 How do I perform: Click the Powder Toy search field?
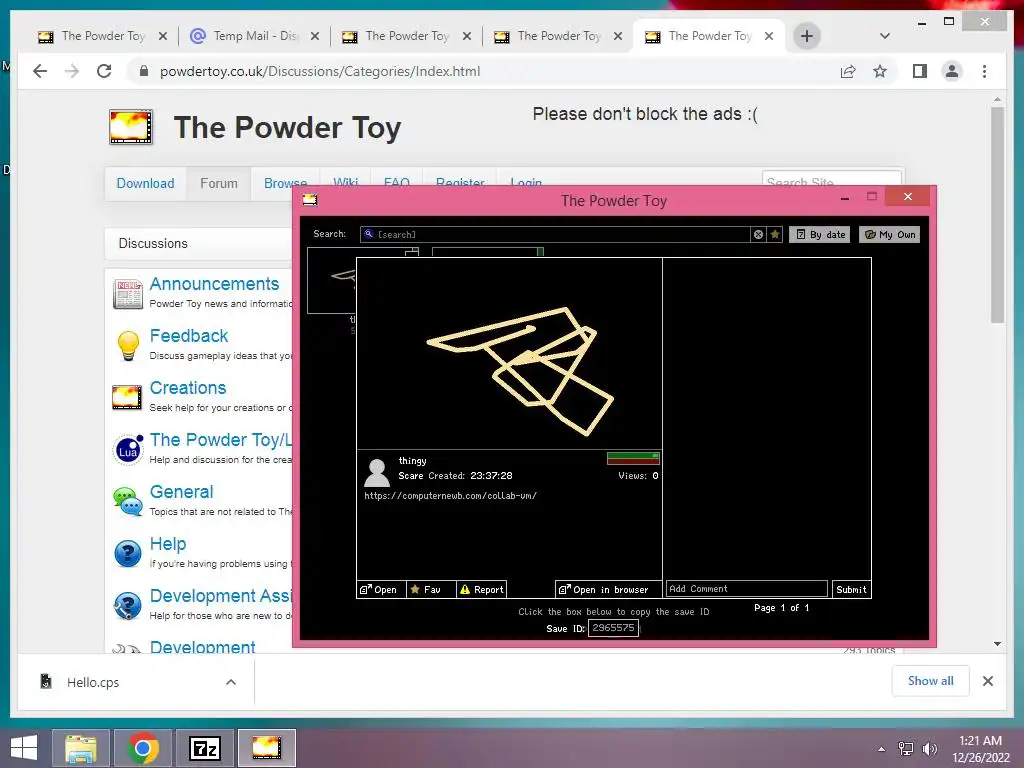tap(554, 234)
